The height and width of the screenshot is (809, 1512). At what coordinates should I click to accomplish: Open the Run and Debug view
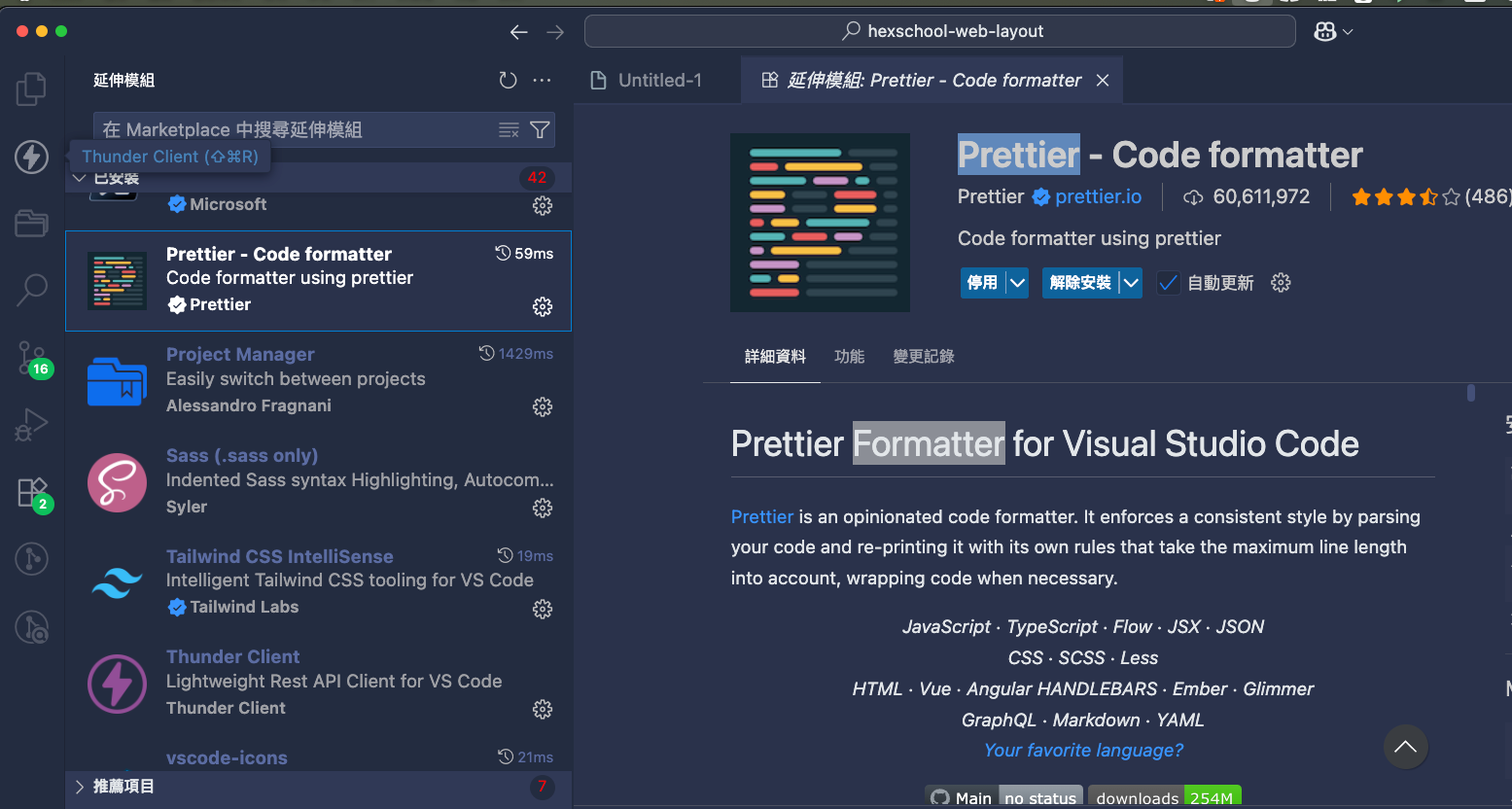tap(31, 425)
